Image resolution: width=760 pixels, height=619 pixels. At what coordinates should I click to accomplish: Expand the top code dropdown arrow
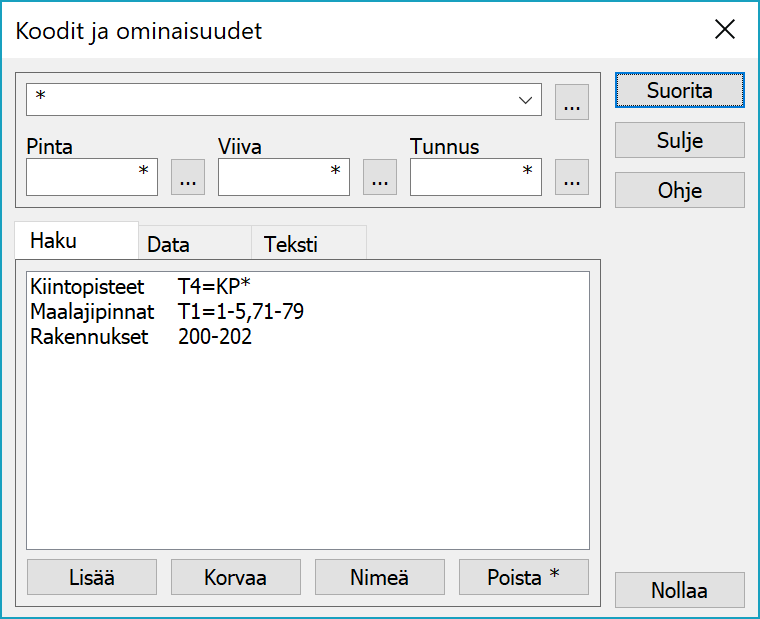(x=525, y=100)
